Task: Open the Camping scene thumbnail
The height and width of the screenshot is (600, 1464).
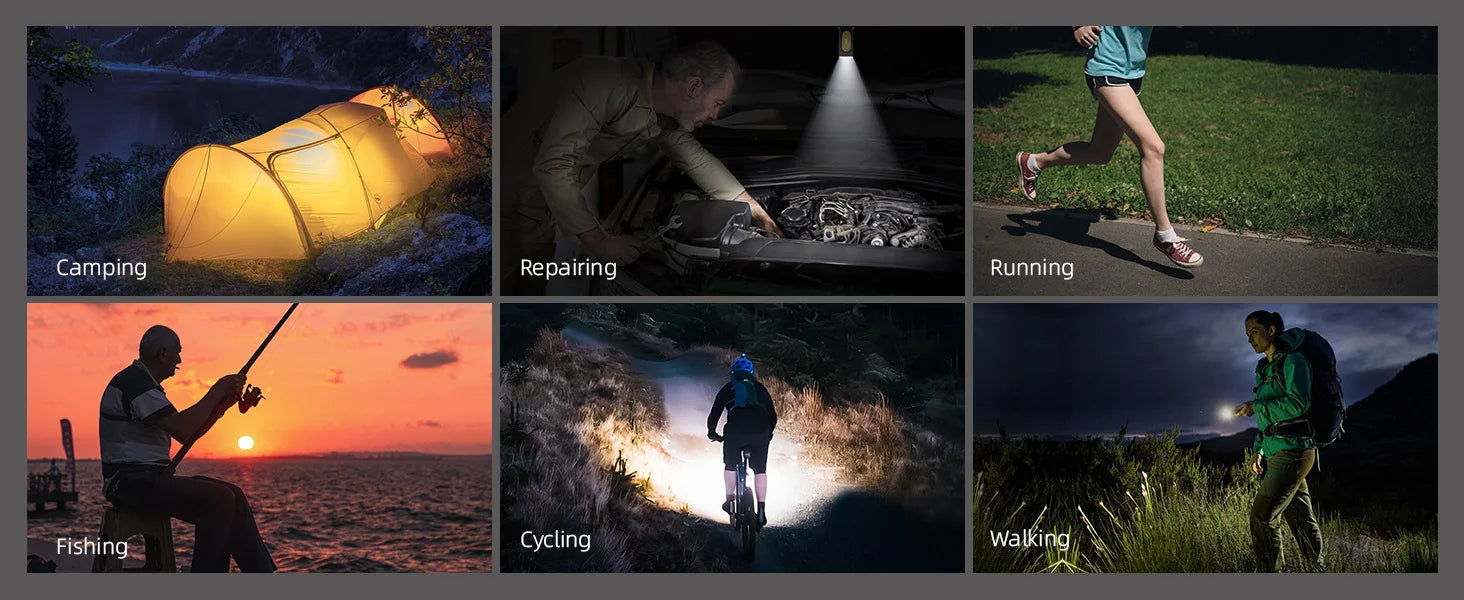Action: click(x=259, y=161)
